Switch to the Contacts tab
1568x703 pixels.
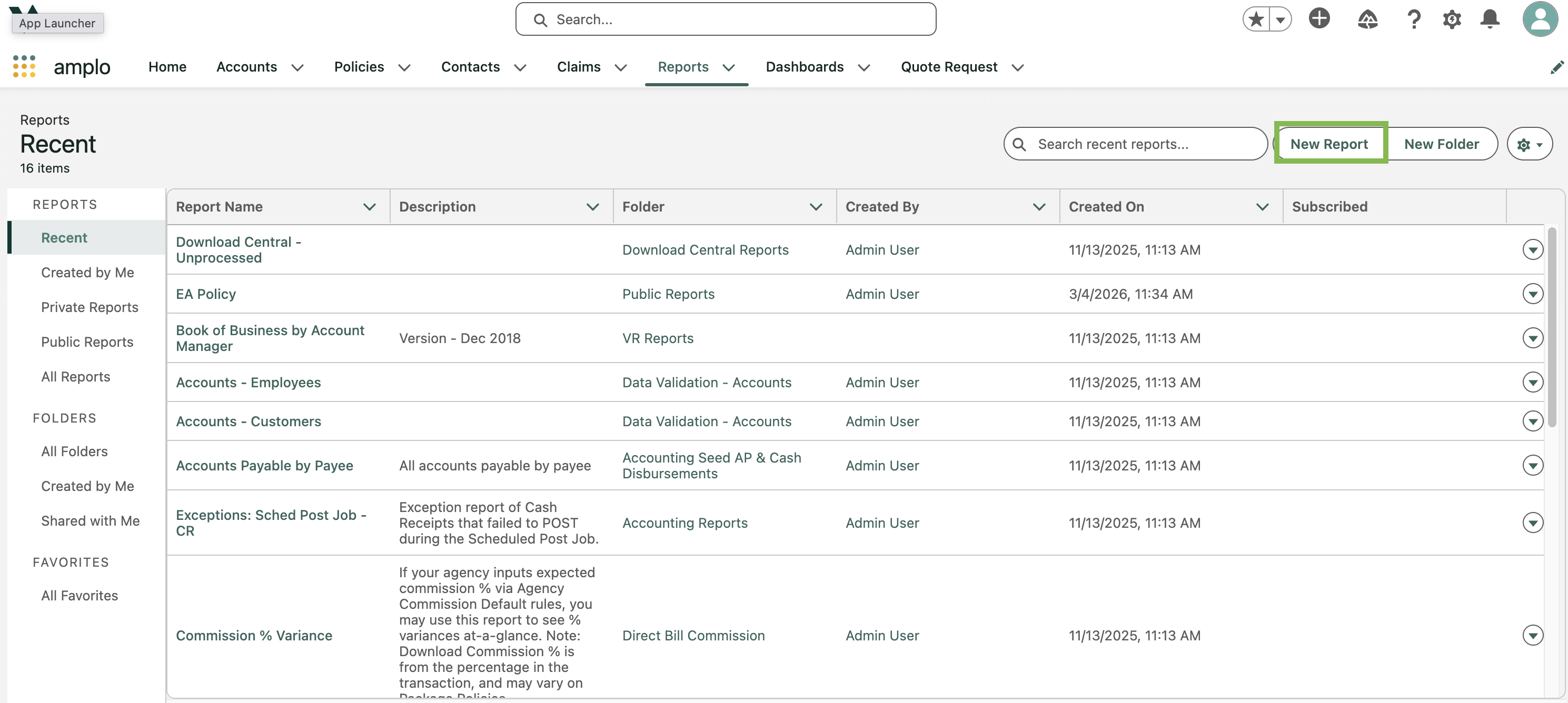(x=471, y=67)
